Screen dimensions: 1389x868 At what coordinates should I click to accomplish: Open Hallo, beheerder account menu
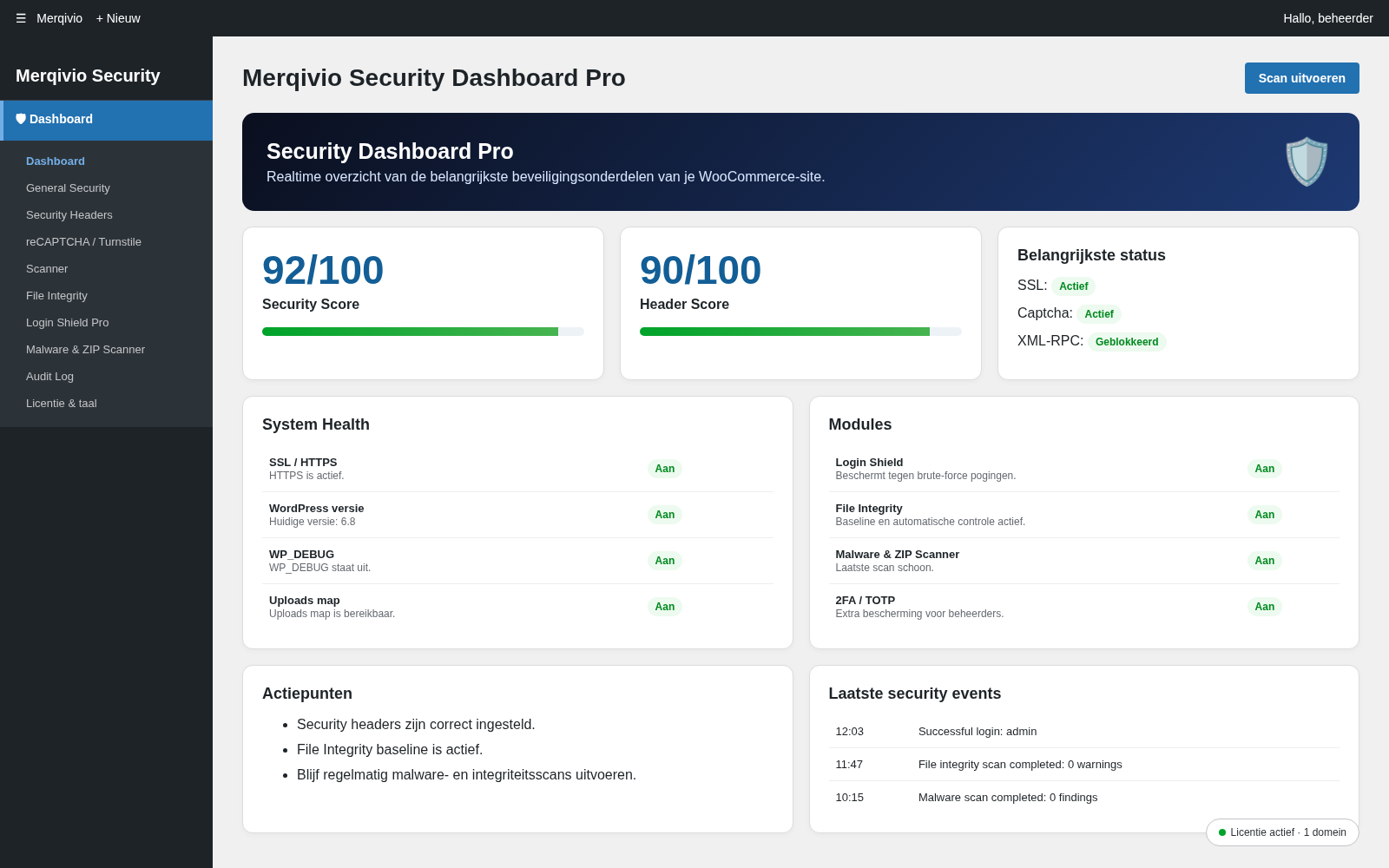pos(1328,18)
